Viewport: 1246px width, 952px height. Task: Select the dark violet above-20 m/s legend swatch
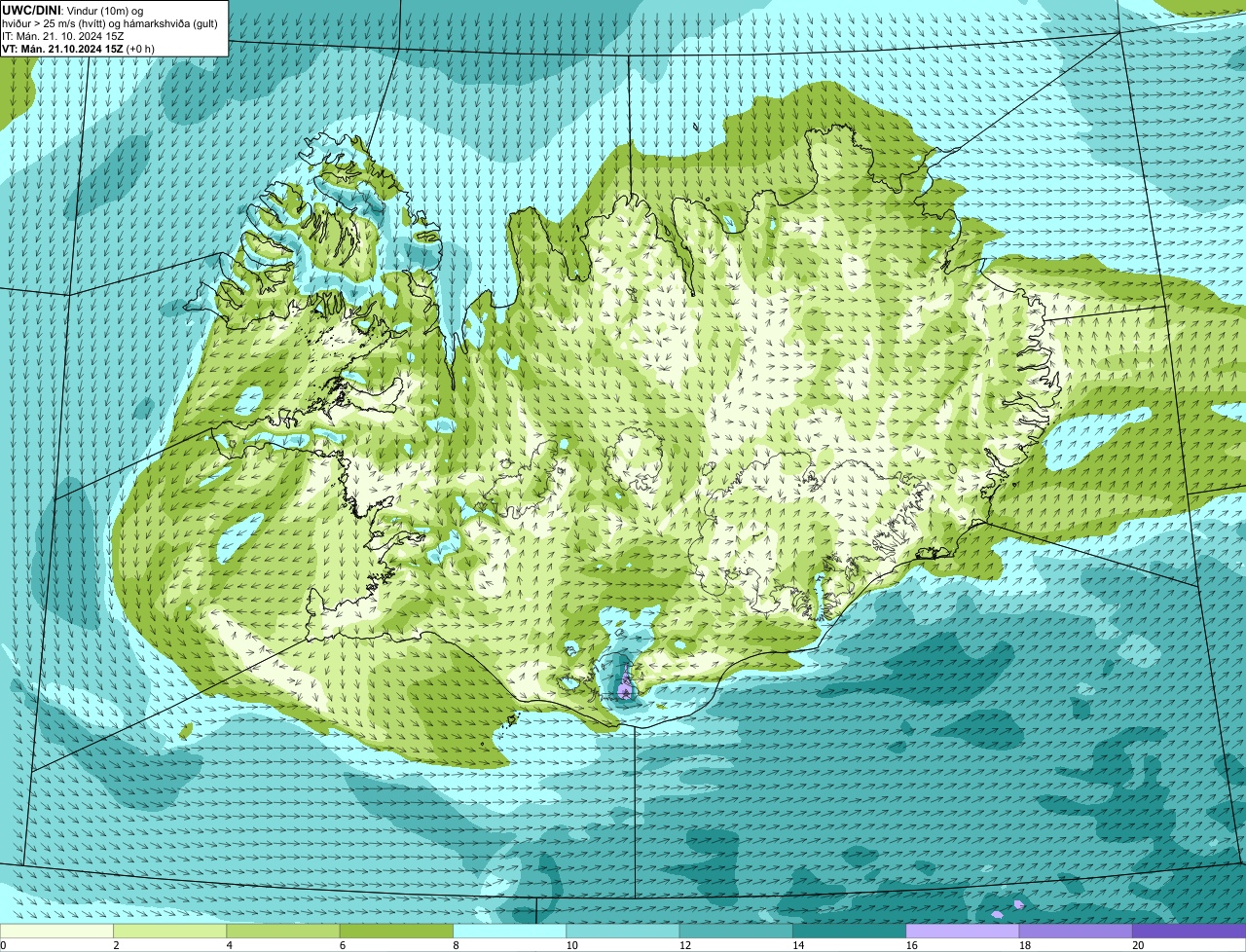(x=1189, y=932)
